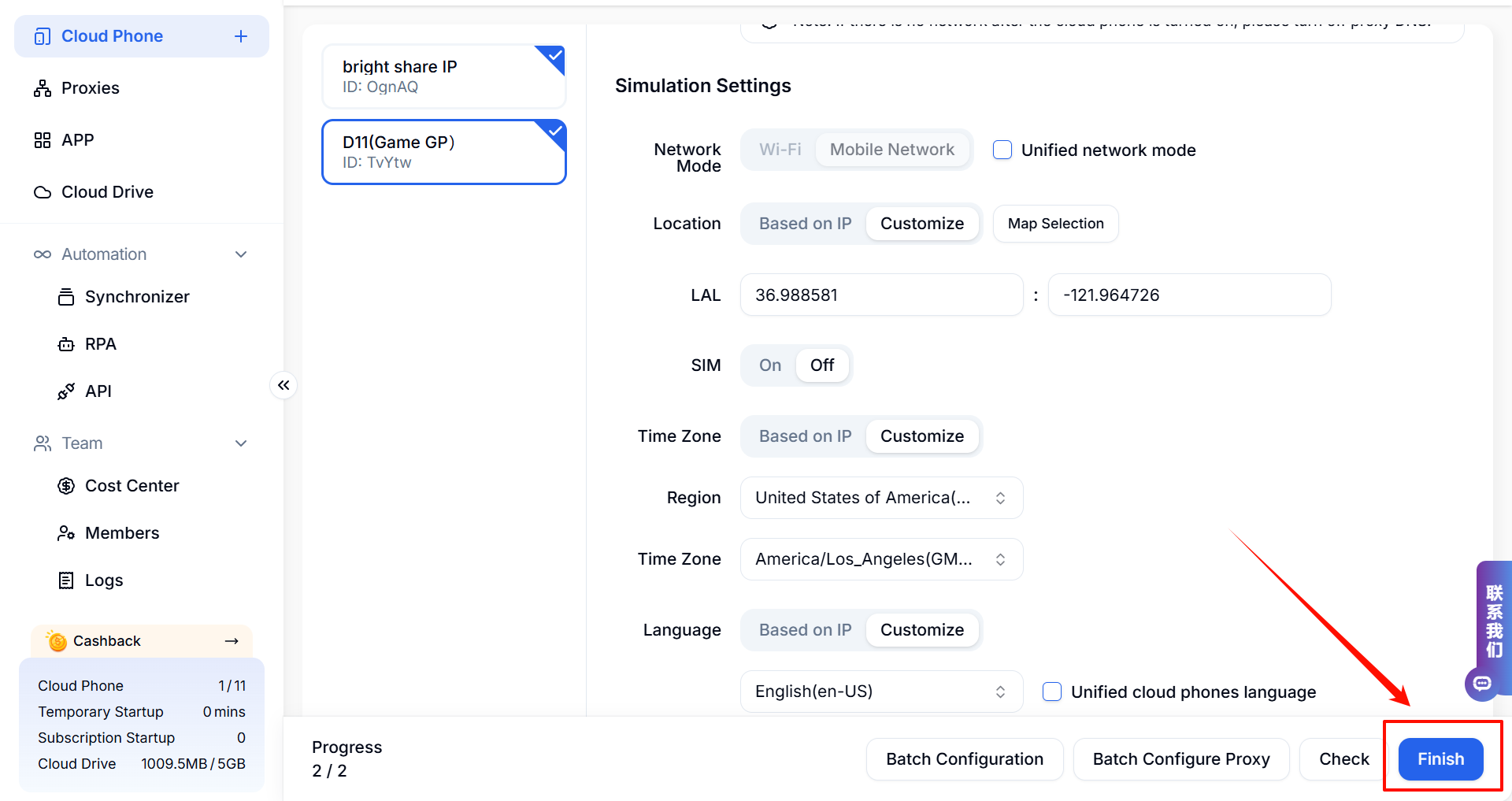Open the Proxies section icon
1512x801 pixels.
43,88
